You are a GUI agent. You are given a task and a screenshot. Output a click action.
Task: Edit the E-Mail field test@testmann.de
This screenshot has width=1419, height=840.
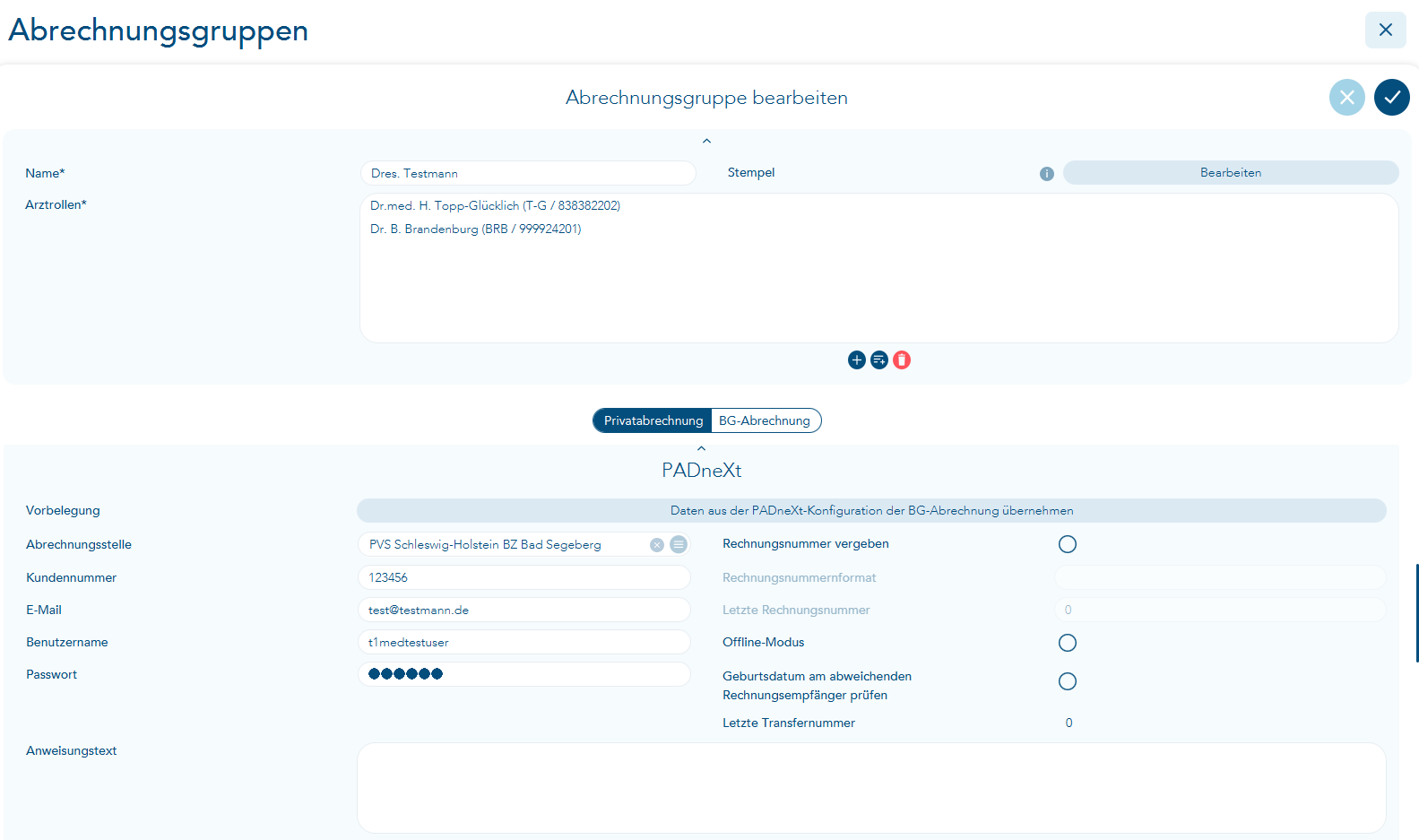[x=523, y=610]
